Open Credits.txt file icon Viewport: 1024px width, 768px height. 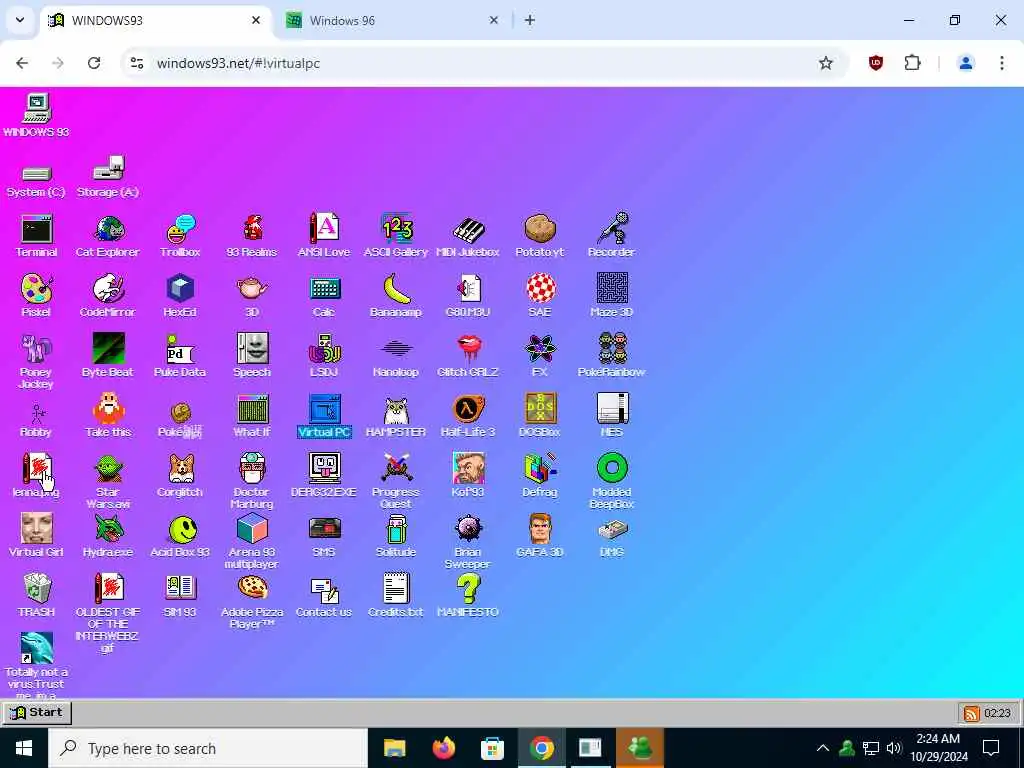(396, 596)
